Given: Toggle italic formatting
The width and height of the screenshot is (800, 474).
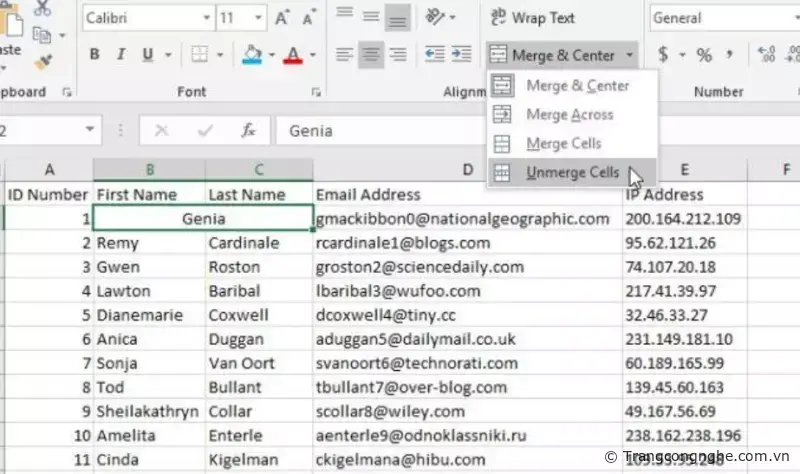Looking at the screenshot, I should [x=121, y=55].
